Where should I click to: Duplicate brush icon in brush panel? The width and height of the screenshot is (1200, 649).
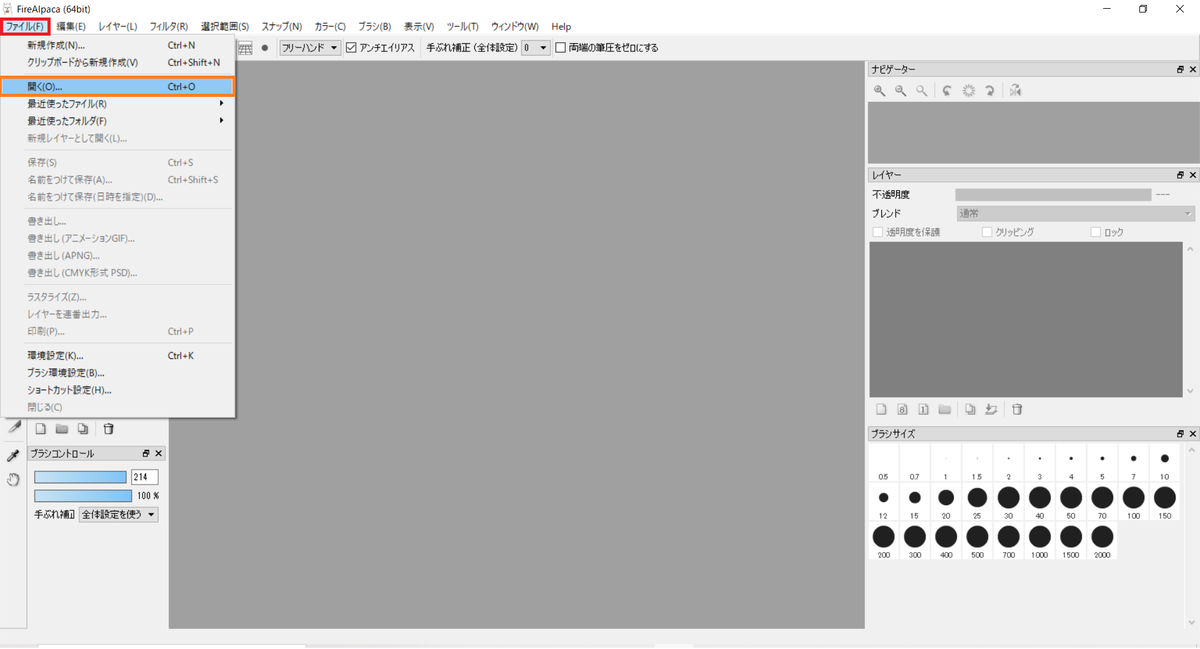click(x=83, y=429)
